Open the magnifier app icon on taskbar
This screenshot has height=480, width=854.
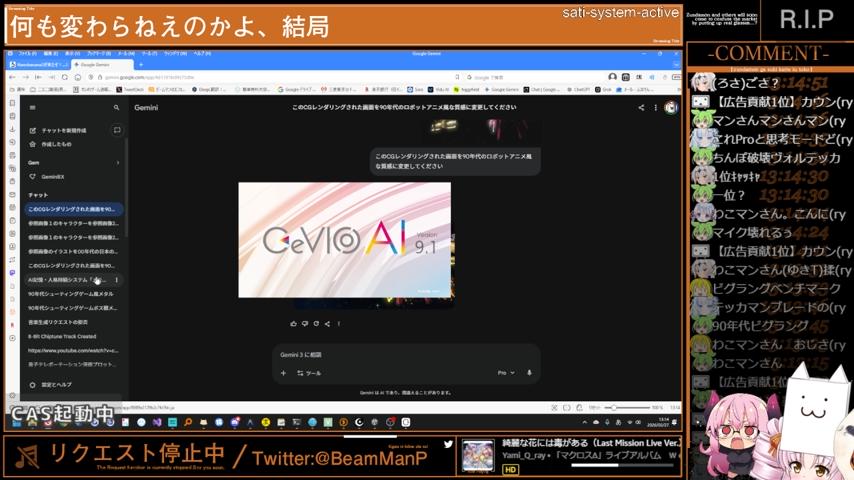(188, 422)
